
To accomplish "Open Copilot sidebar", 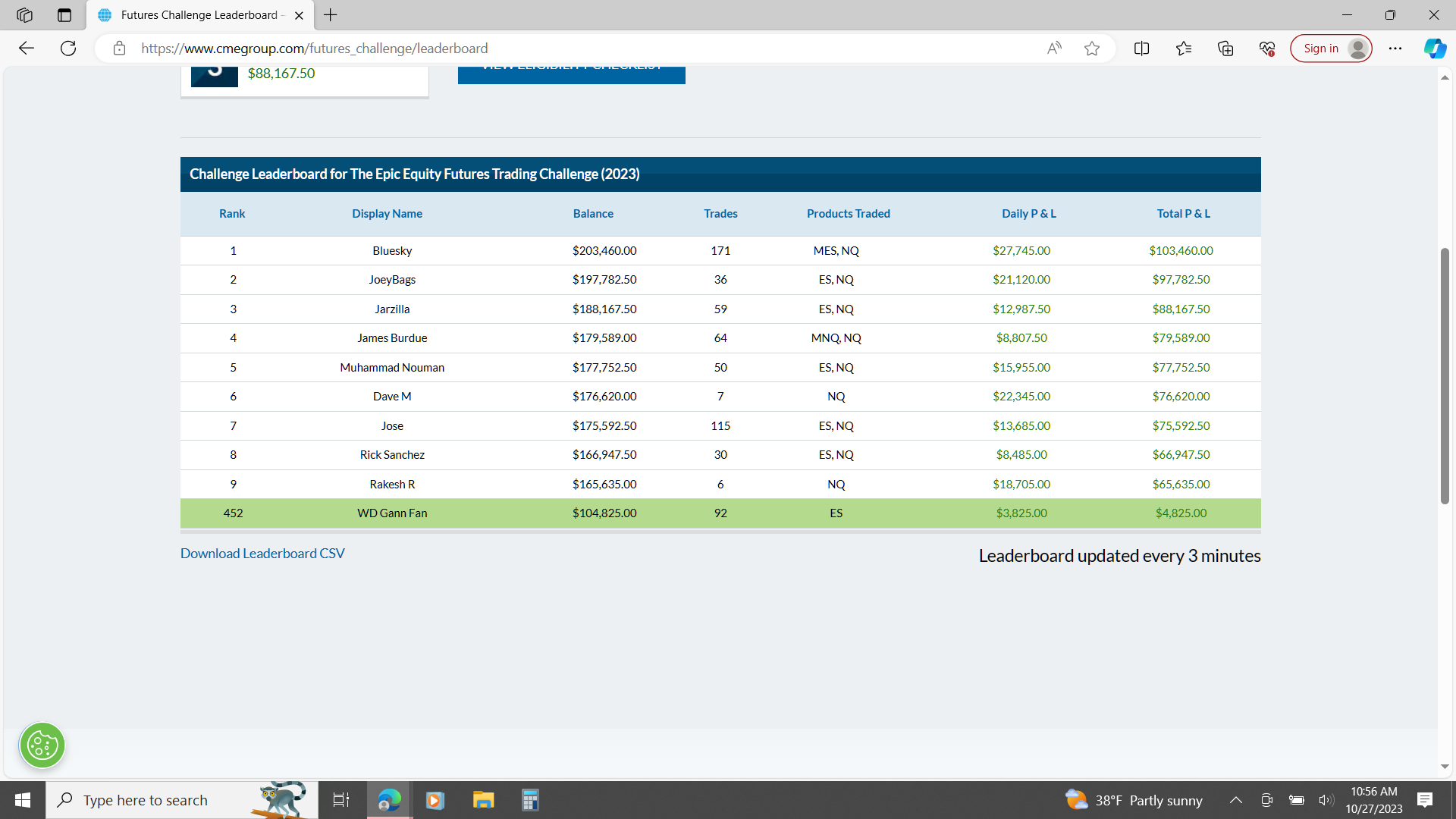I will click(1435, 49).
